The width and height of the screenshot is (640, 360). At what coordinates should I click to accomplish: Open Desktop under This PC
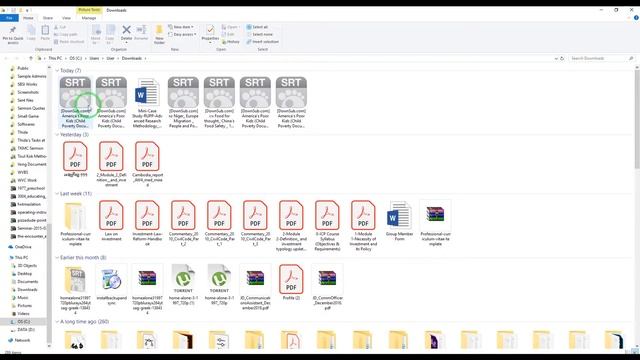[x=24, y=273]
